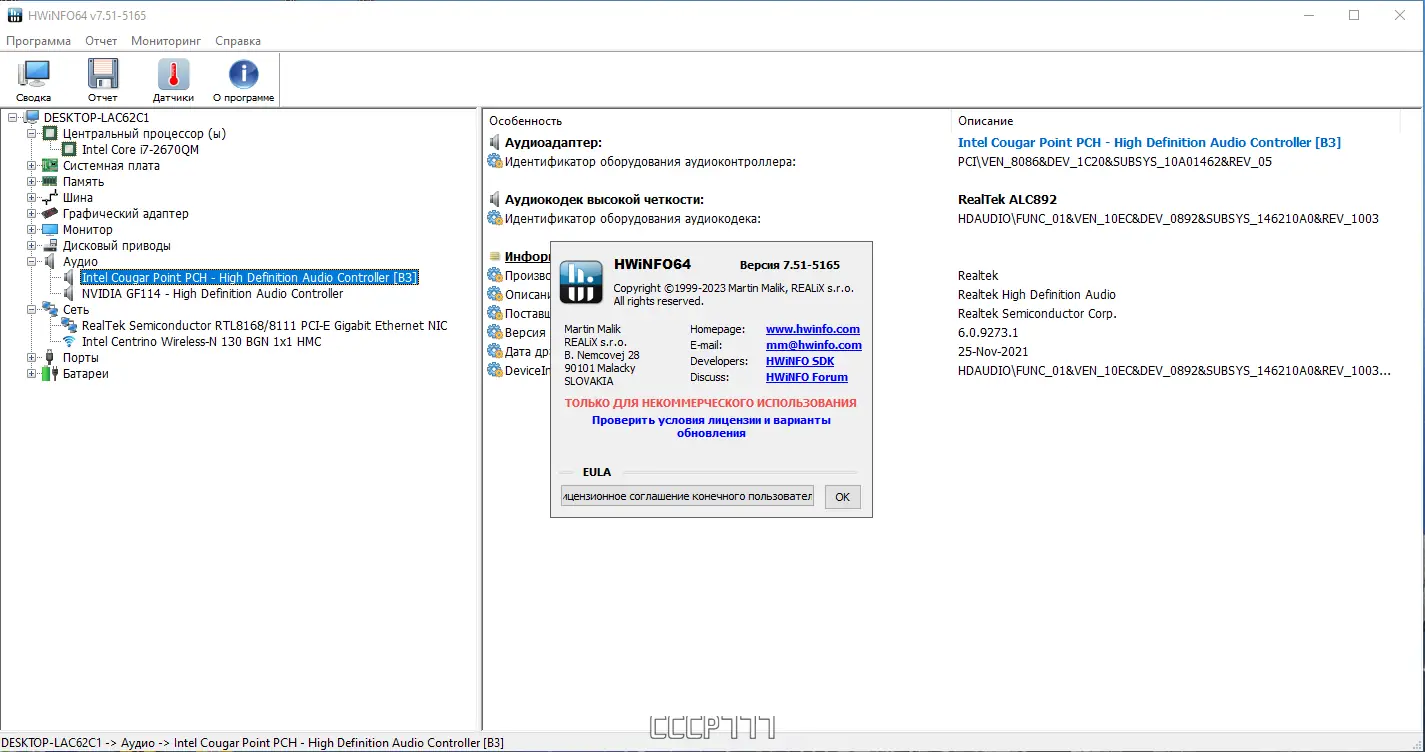This screenshot has width=1425, height=752.
Task: Select the Intel Core i7-2670QM processor
Action: [140, 150]
